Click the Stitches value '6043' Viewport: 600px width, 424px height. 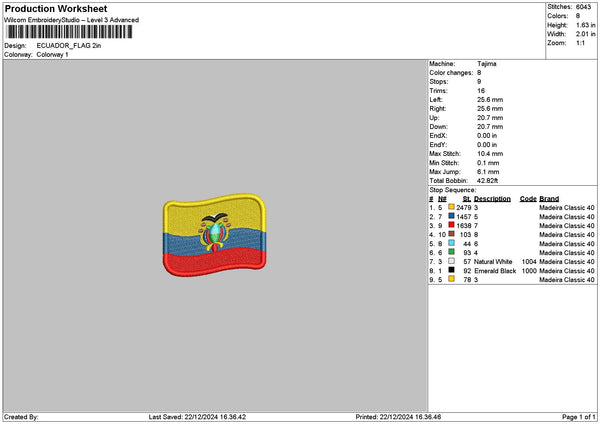pos(584,7)
